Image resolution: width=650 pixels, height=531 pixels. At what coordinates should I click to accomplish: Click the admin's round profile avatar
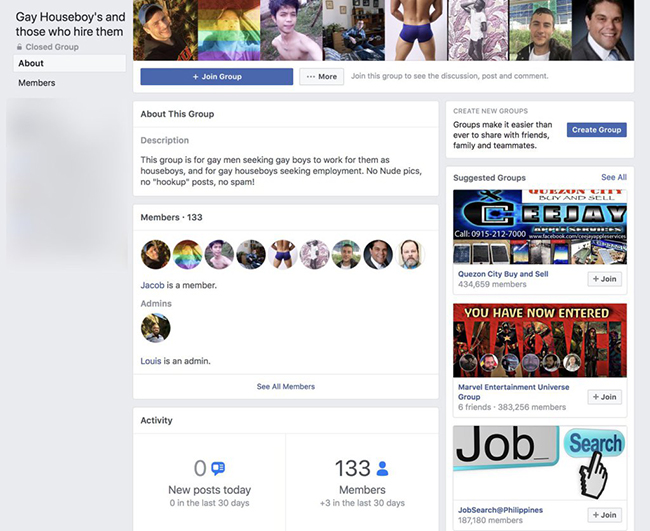click(x=155, y=328)
